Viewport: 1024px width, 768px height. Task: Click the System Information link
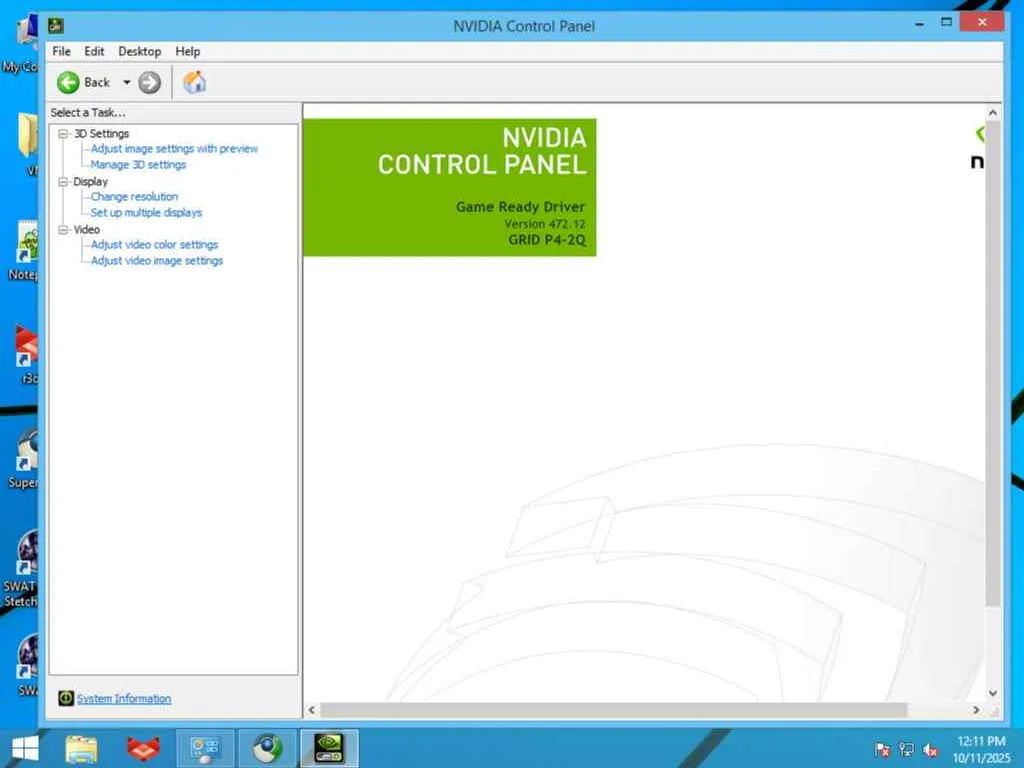(x=124, y=699)
